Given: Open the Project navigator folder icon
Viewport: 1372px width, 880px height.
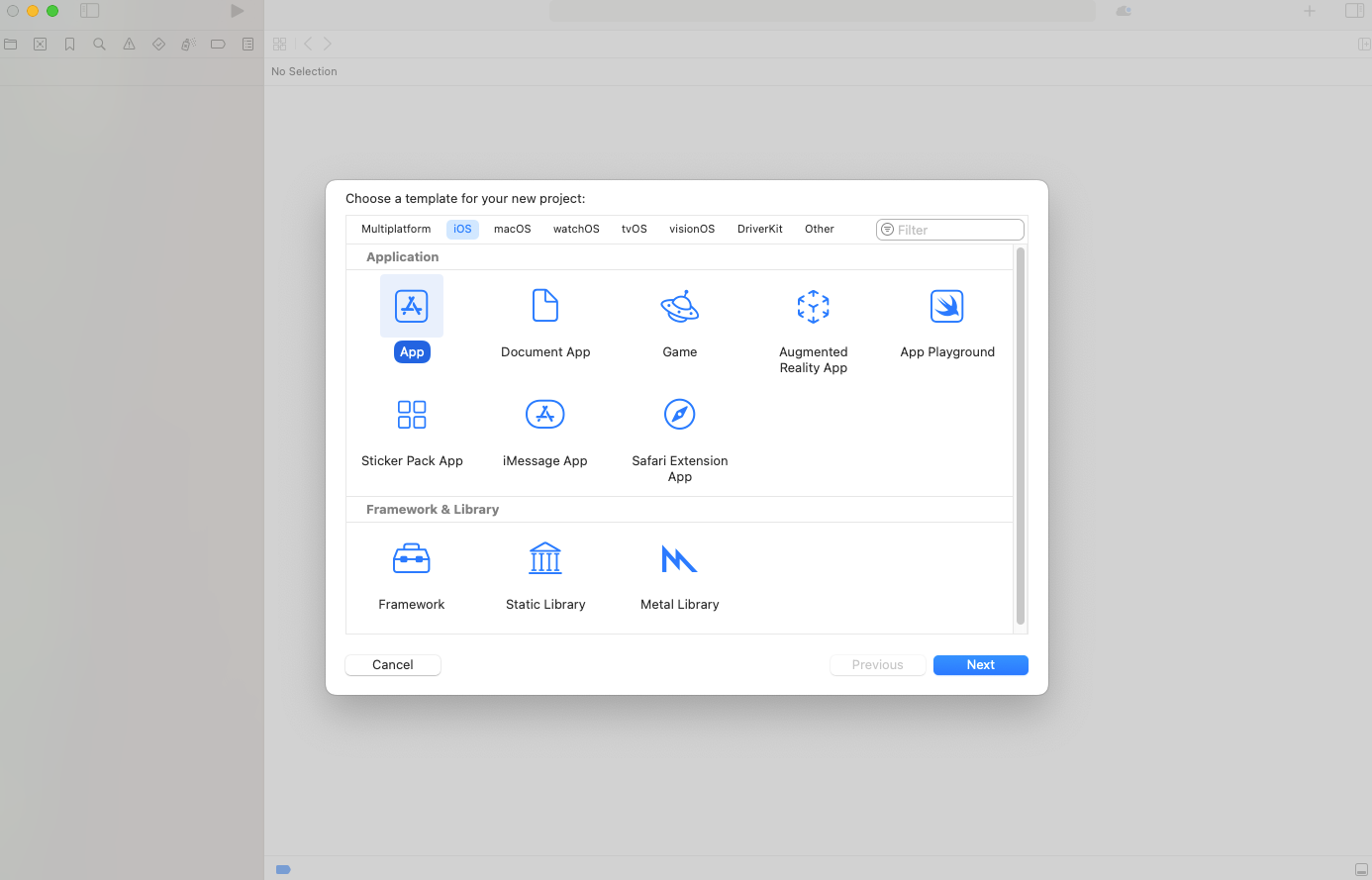Looking at the screenshot, I should coord(11,45).
